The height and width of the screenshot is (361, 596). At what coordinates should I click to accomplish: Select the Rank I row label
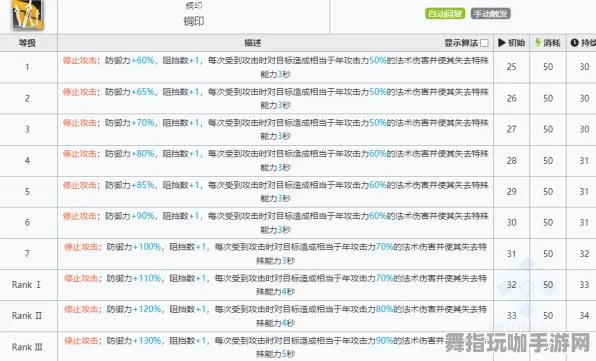26,285
